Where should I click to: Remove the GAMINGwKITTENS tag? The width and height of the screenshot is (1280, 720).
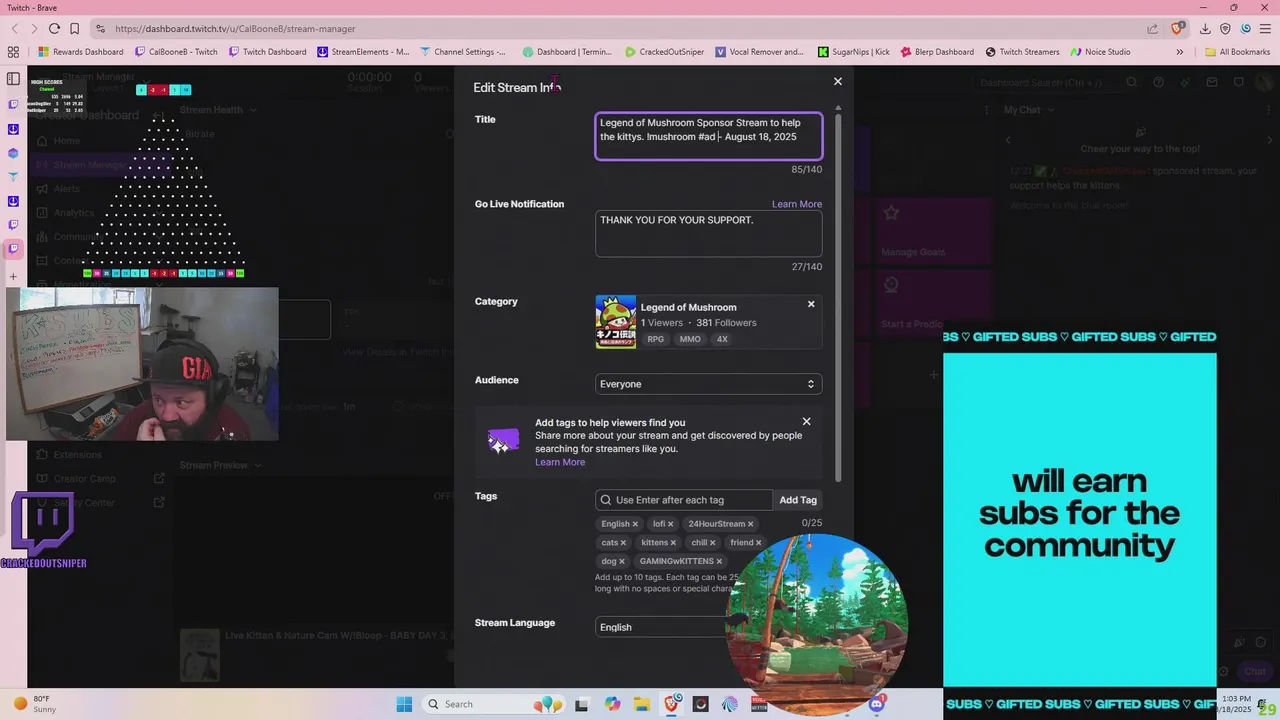coord(719,562)
